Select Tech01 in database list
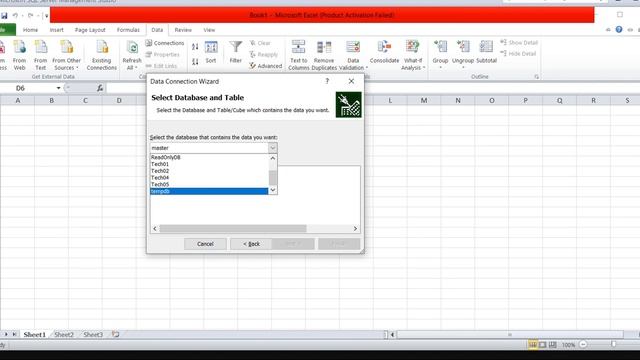 209,164
